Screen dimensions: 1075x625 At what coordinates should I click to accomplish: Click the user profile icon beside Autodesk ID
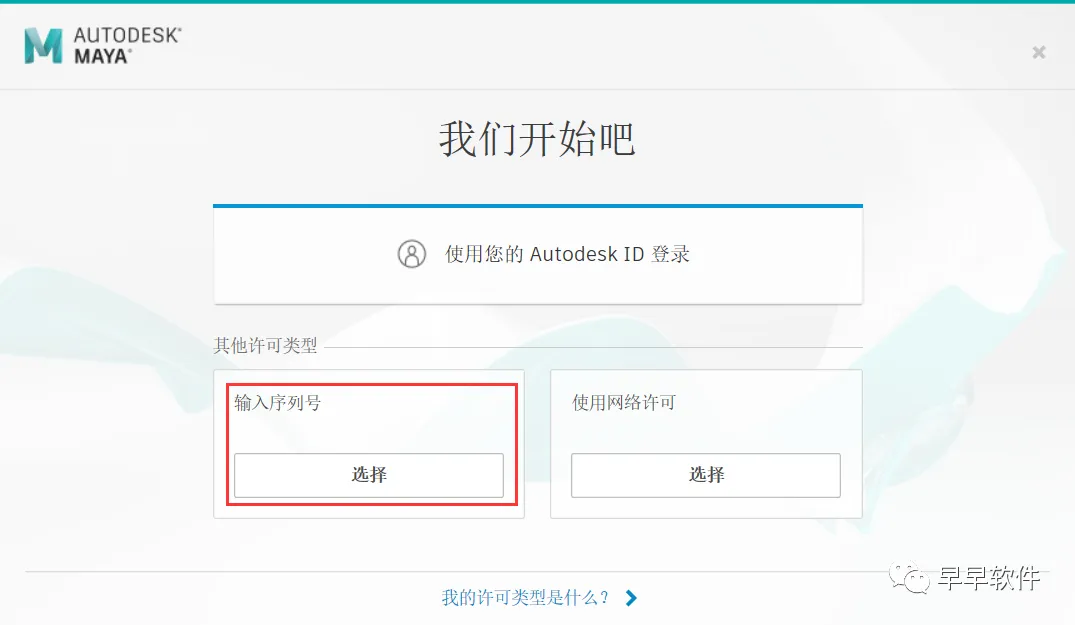[x=411, y=254]
